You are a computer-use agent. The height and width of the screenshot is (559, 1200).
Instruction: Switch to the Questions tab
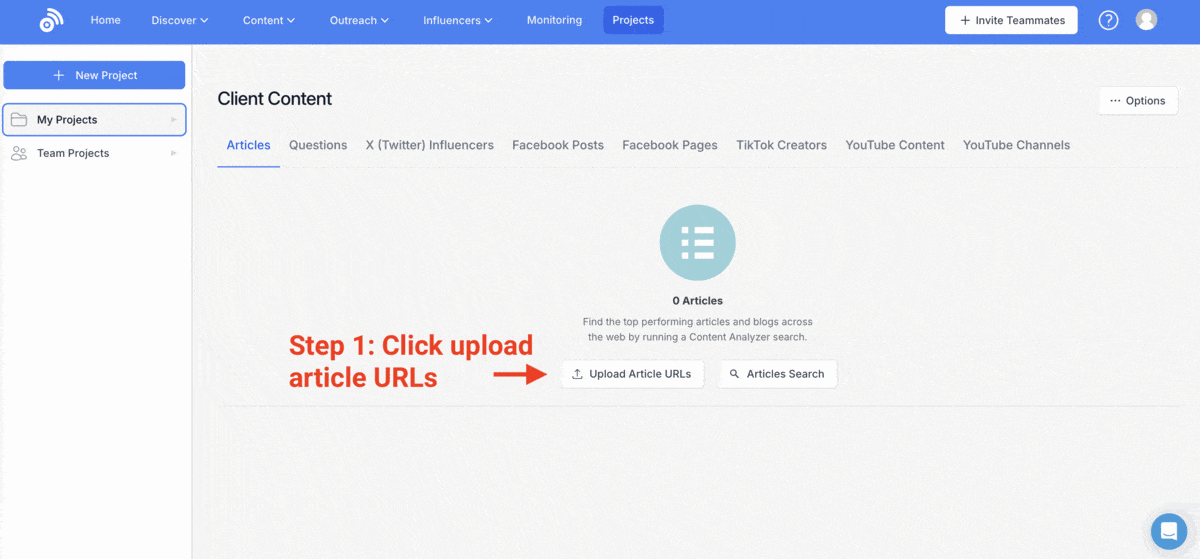[x=318, y=145]
